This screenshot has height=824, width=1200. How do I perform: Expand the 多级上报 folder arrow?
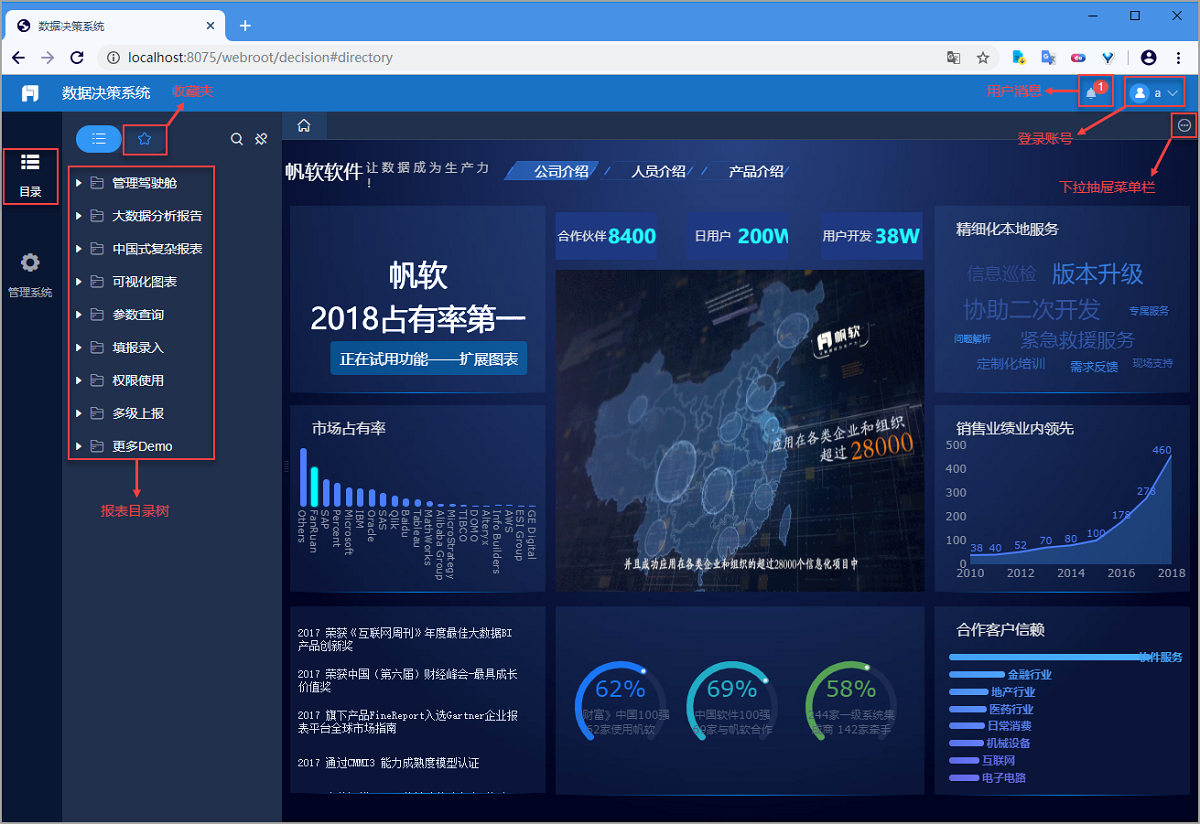point(79,414)
